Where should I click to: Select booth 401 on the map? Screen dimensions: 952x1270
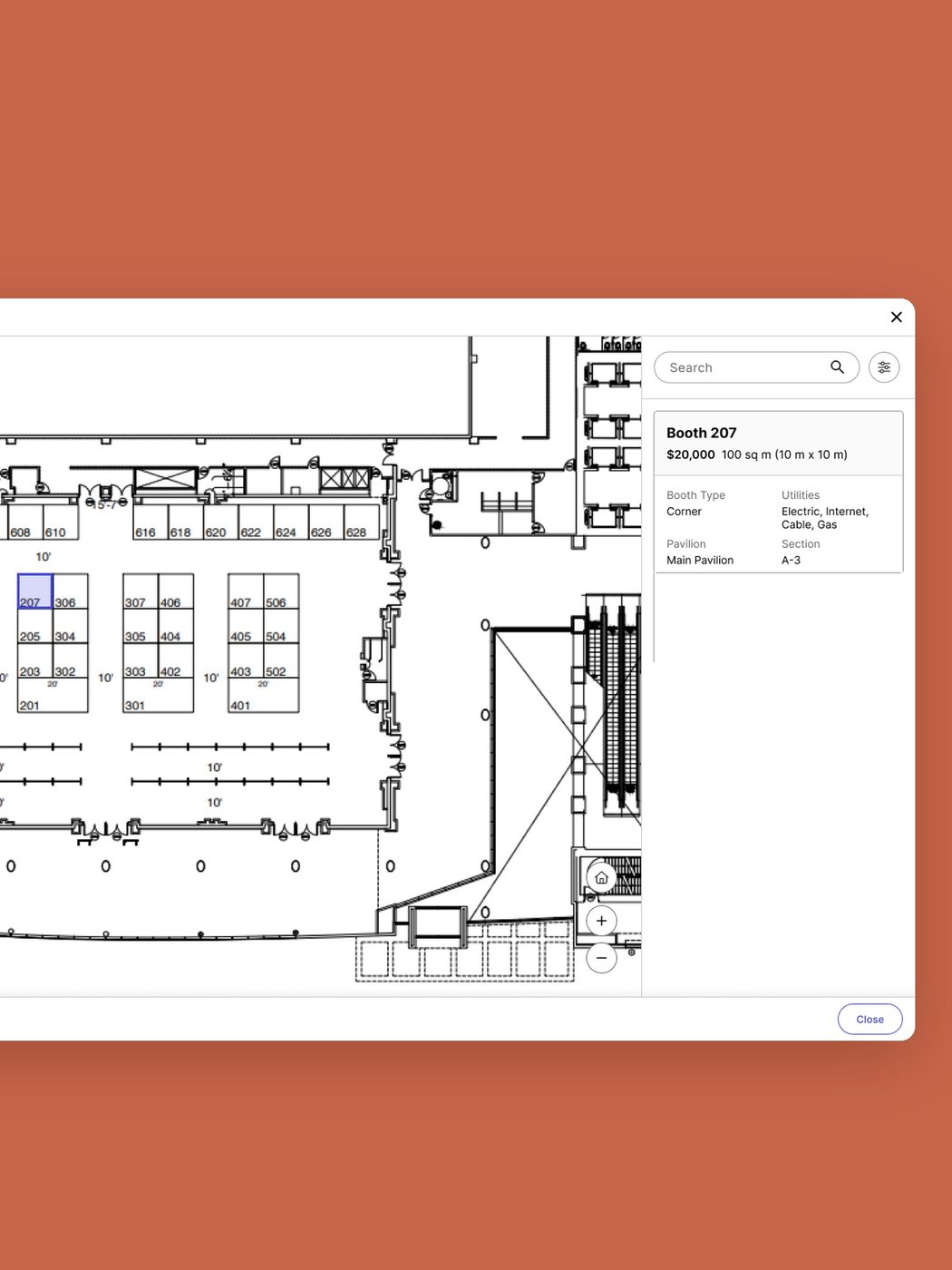[263, 695]
